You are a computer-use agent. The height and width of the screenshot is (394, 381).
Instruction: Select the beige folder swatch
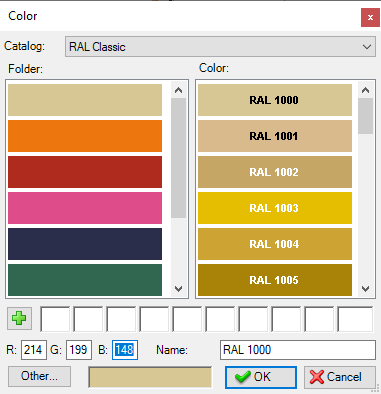pos(85,100)
